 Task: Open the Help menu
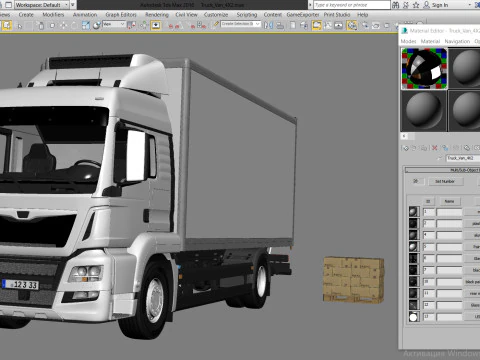[x=363, y=15]
